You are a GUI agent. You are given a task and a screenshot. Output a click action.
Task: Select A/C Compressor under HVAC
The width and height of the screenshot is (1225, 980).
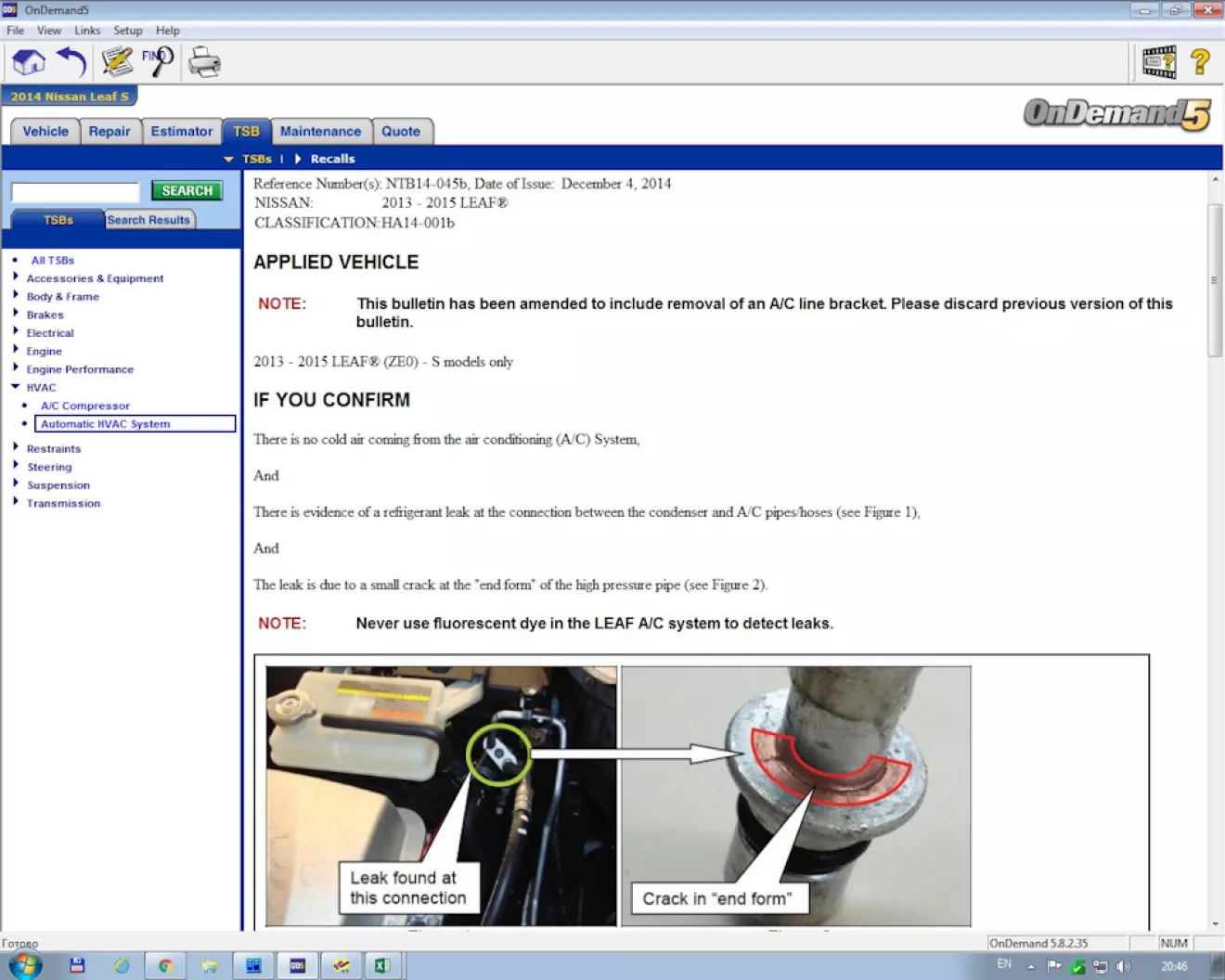[85, 406]
